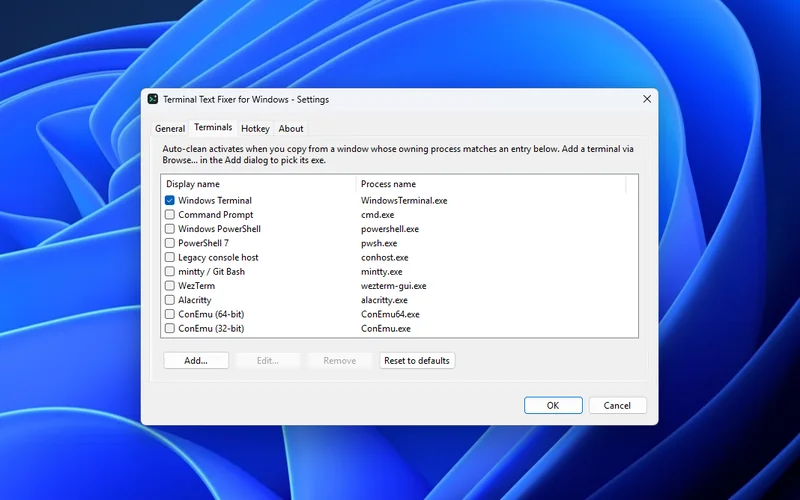Open the Hotkey tab
The height and width of the screenshot is (500, 800).
point(255,129)
